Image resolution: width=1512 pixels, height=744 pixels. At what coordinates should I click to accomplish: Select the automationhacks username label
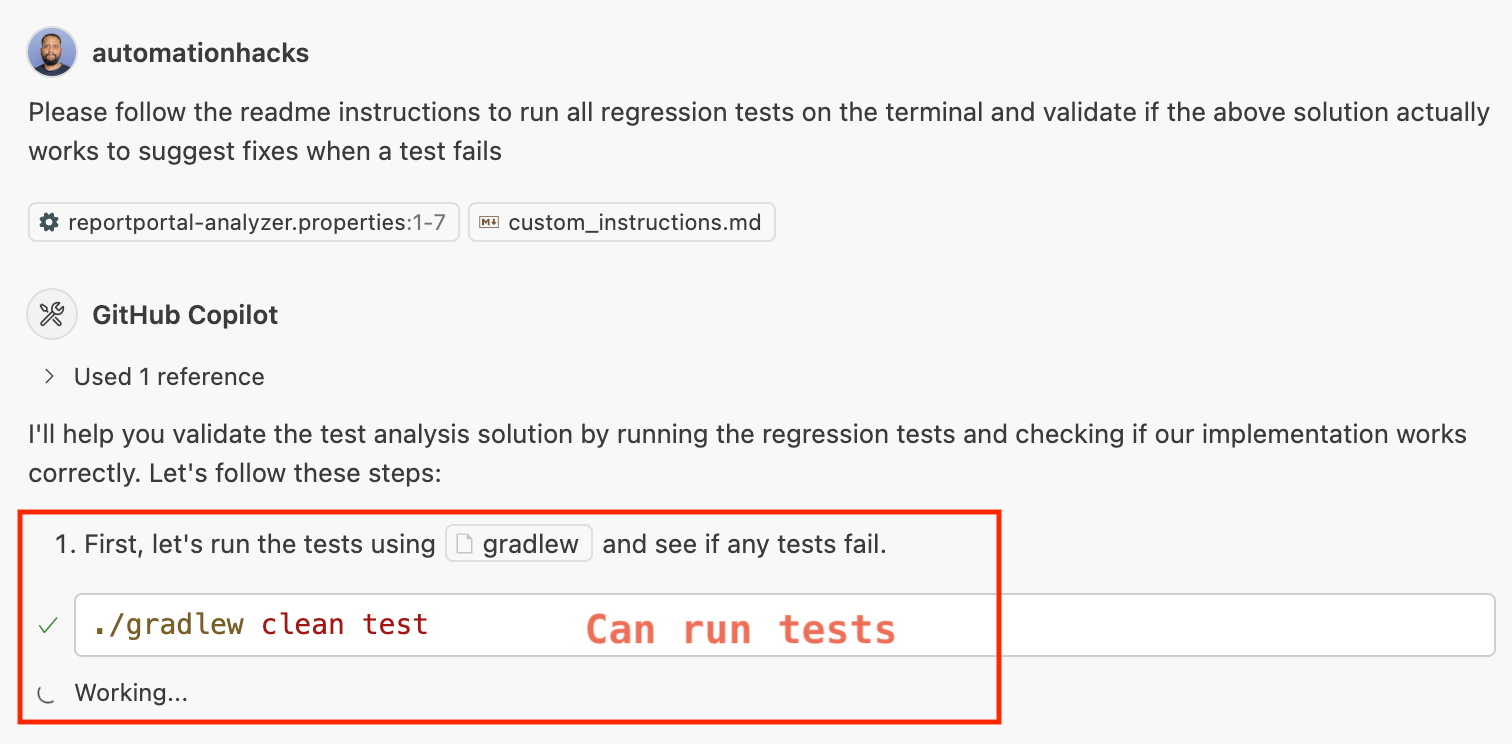200,52
